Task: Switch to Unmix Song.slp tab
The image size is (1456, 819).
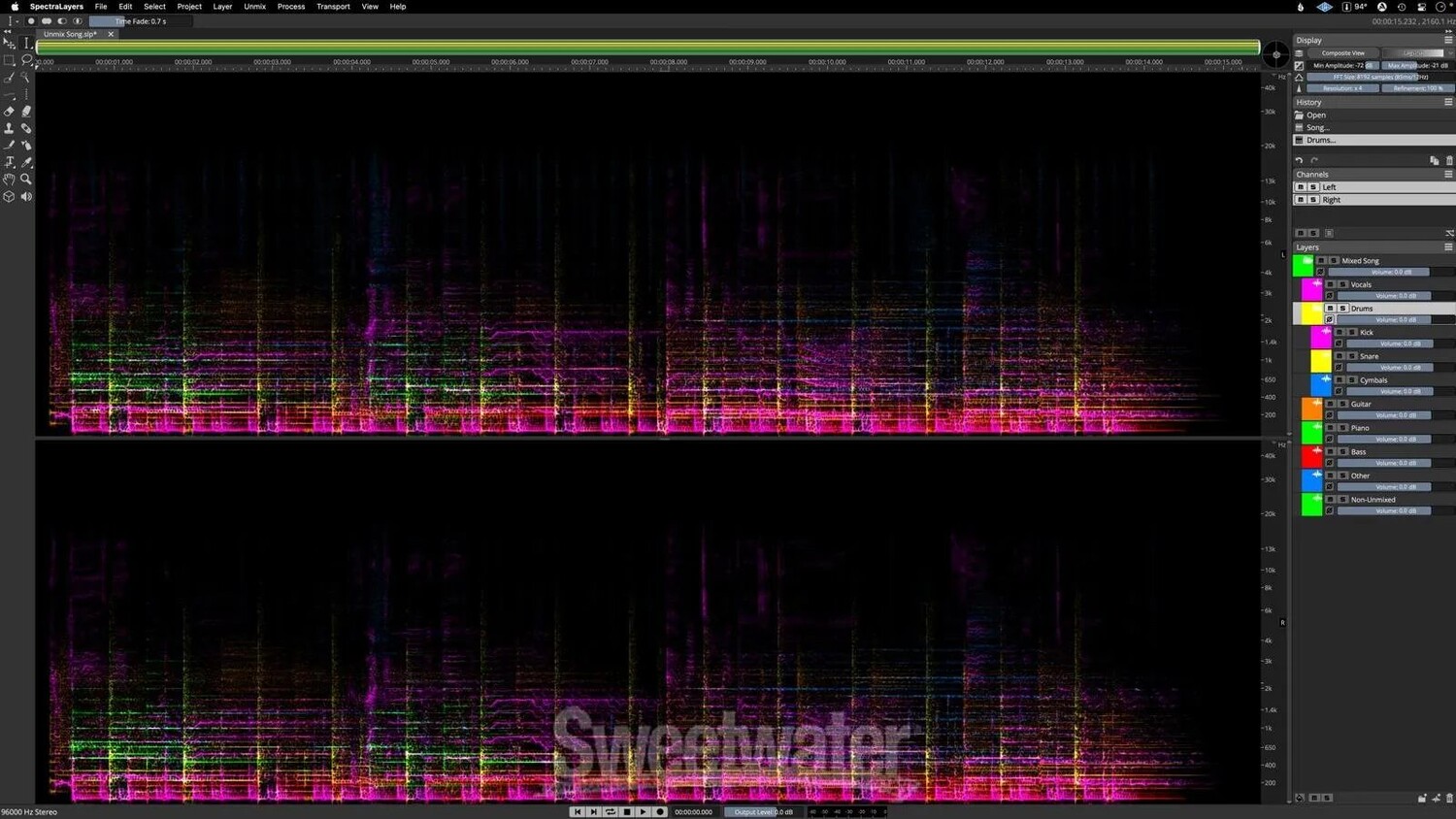Action: point(70,34)
